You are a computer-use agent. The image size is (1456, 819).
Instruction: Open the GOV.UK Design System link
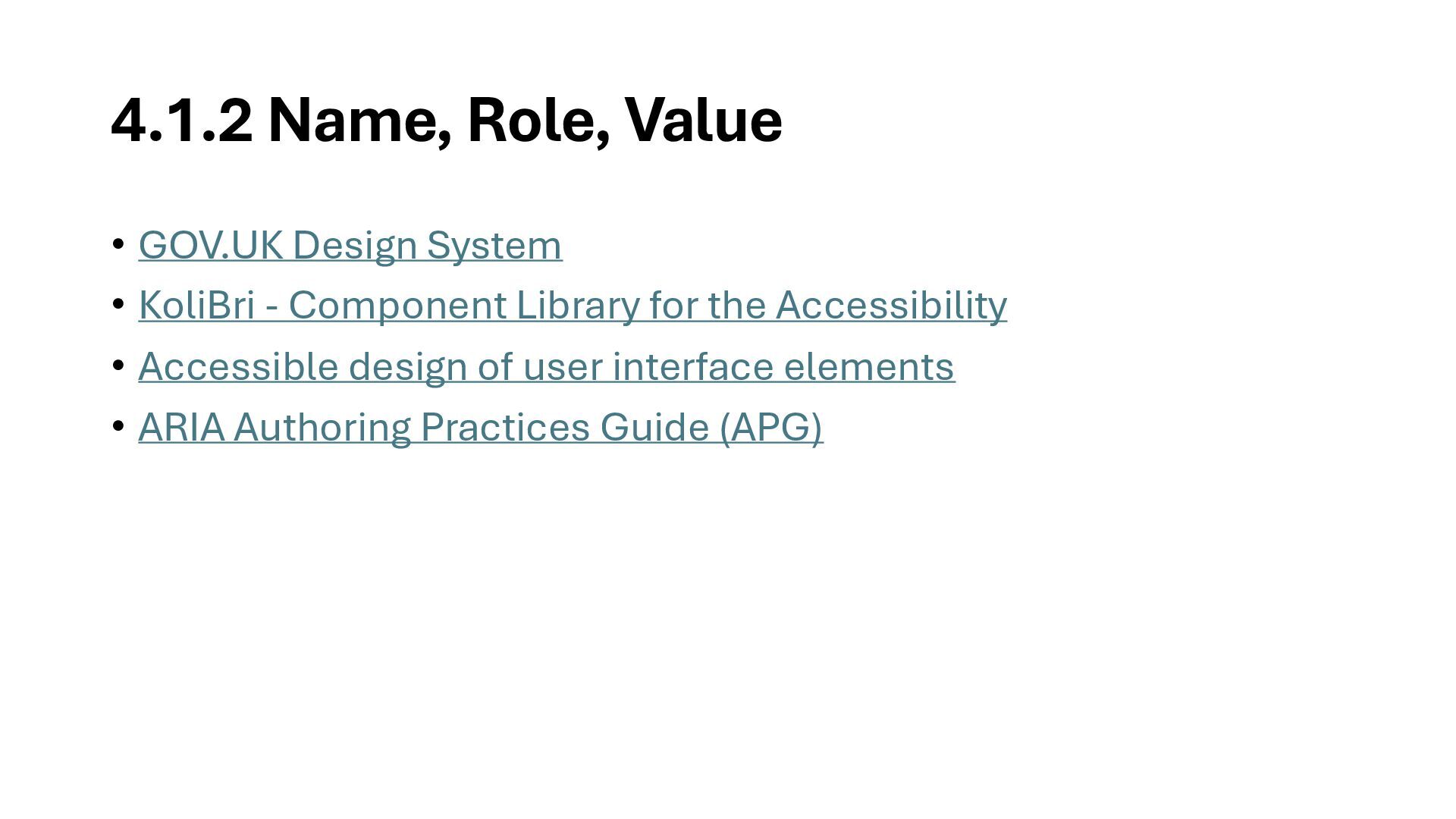(x=350, y=246)
